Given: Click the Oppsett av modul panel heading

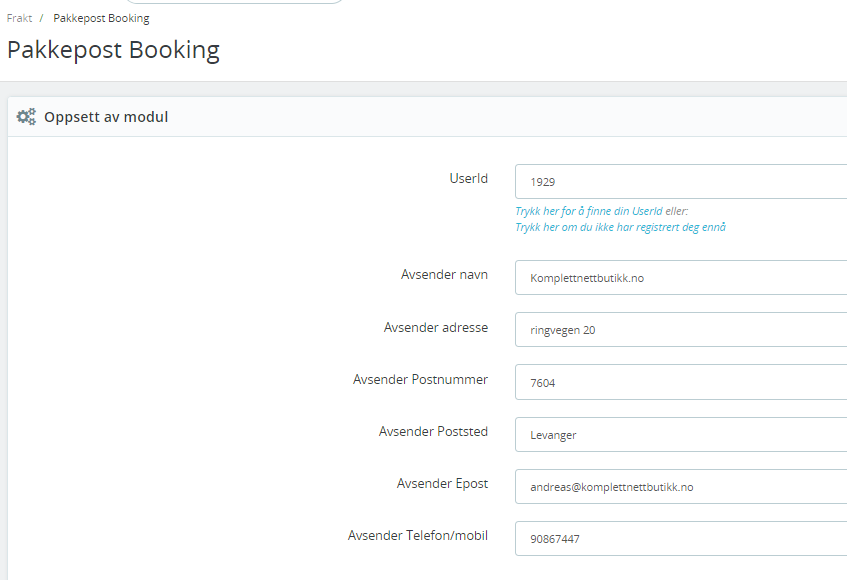Looking at the screenshot, I should pos(106,117).
